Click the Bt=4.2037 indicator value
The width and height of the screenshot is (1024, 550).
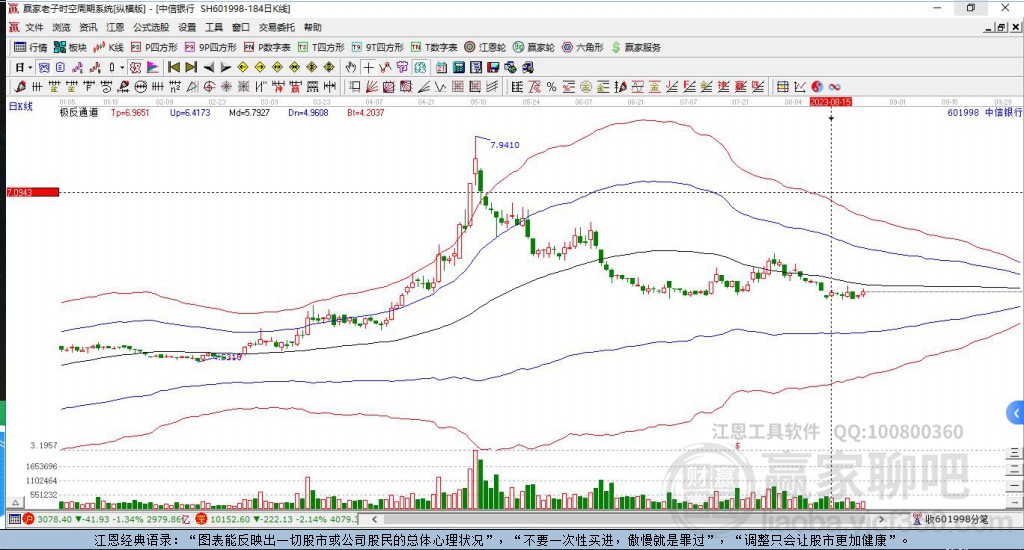point(366,112)
